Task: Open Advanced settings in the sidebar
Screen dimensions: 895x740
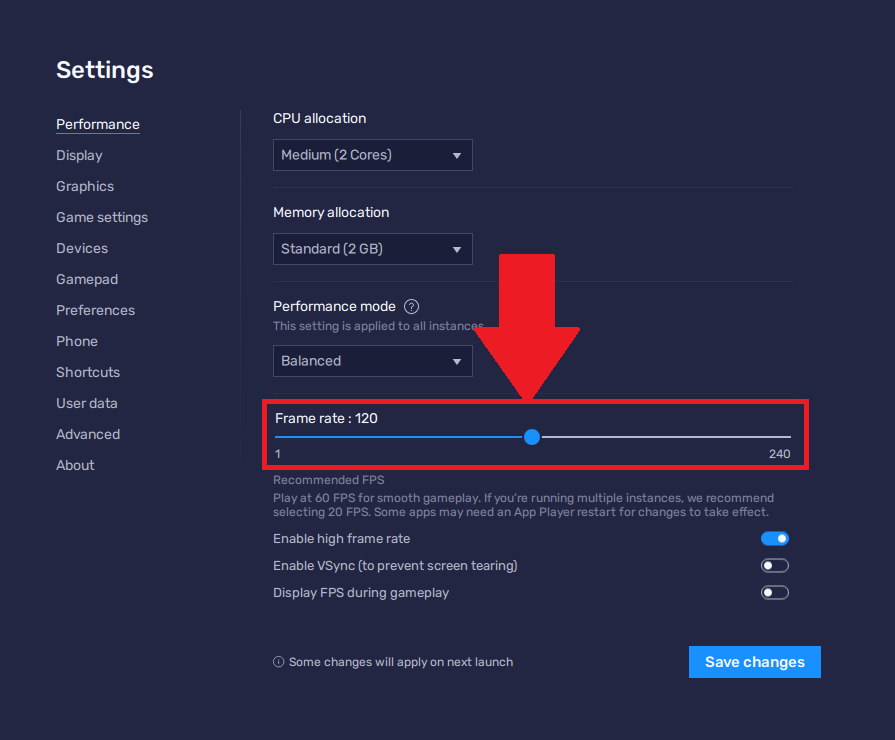Action: coord(88,434)
